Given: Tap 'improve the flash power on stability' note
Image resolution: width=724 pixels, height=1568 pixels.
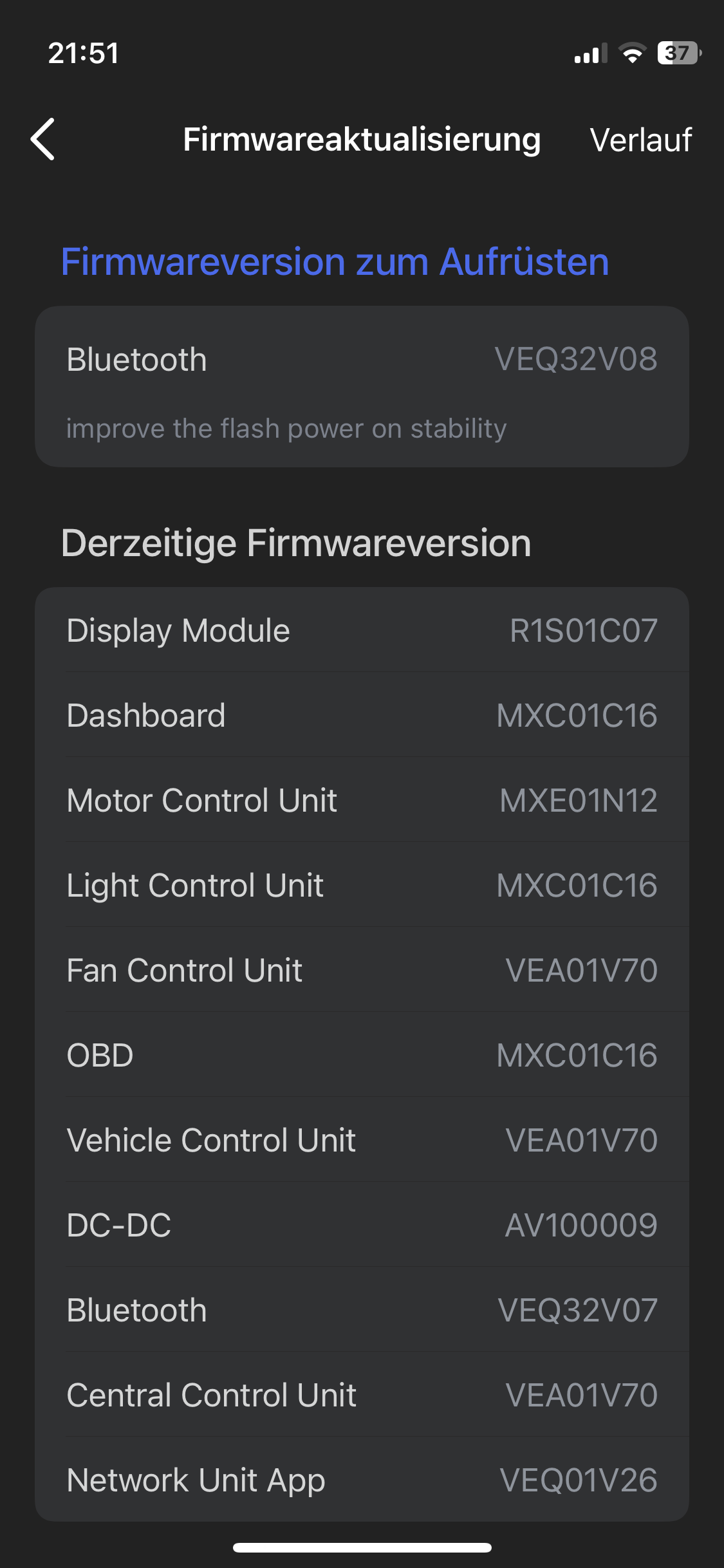Looking at the screenshot, I should pyautogui.click(x=286, y=429).
